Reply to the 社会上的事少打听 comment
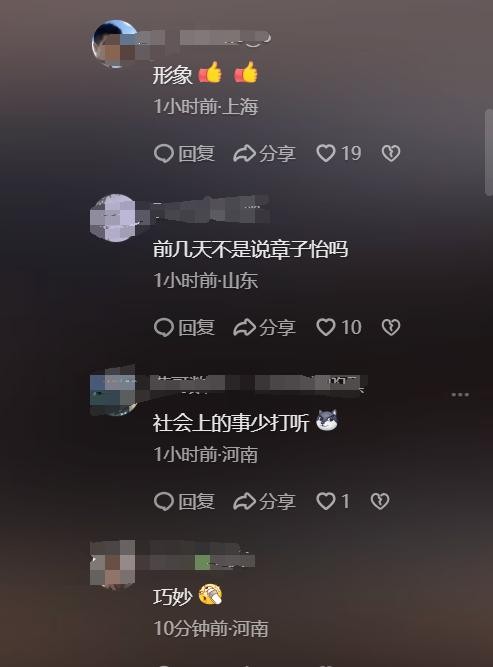The image size is (493, 667). click(x=184, y=501)
